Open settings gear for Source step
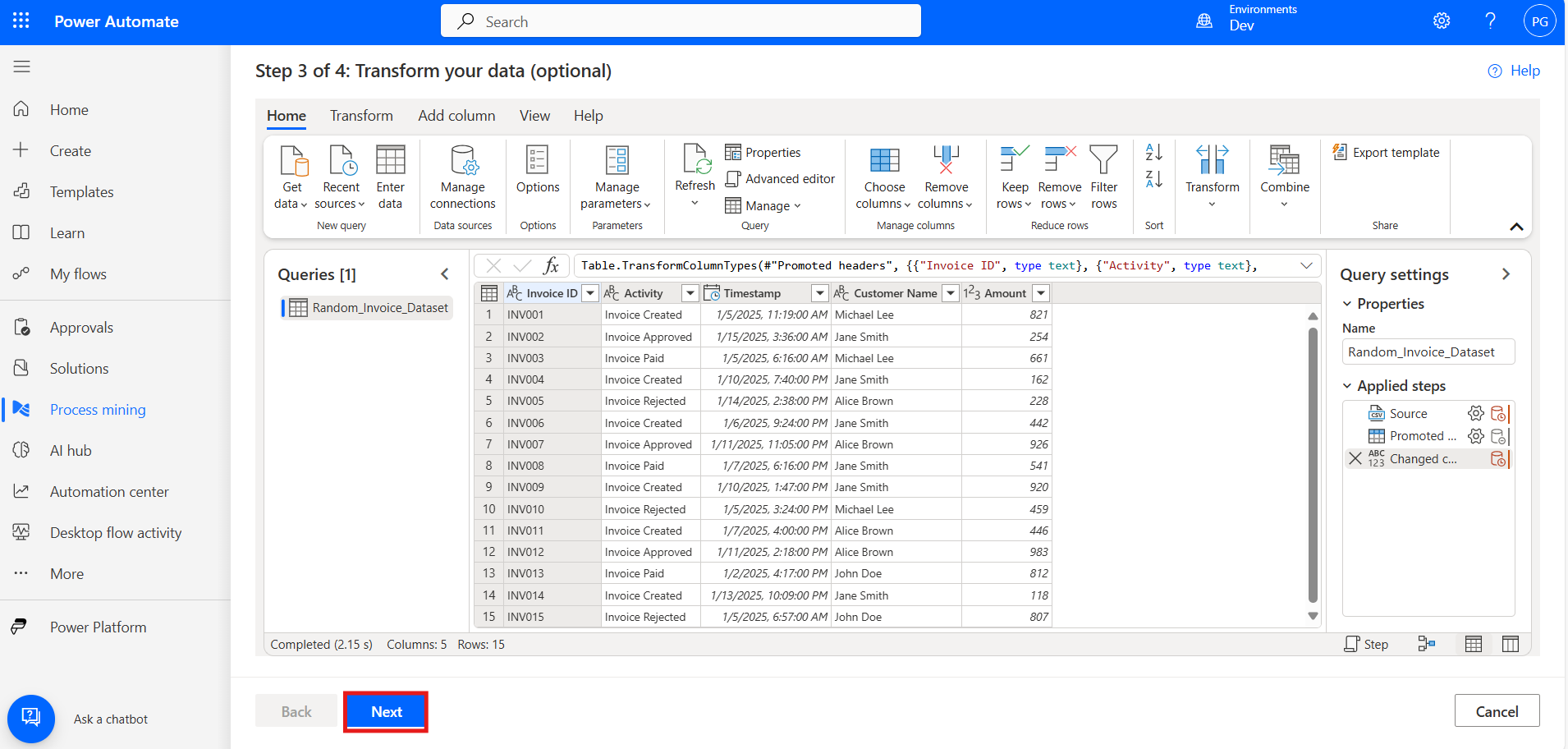This screenshot has height=749, width=1568. tap(1475, 413)
